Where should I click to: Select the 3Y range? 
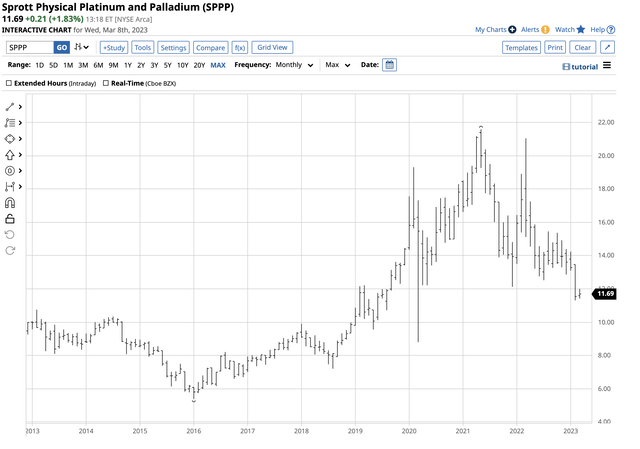click(x=154, y=65)
